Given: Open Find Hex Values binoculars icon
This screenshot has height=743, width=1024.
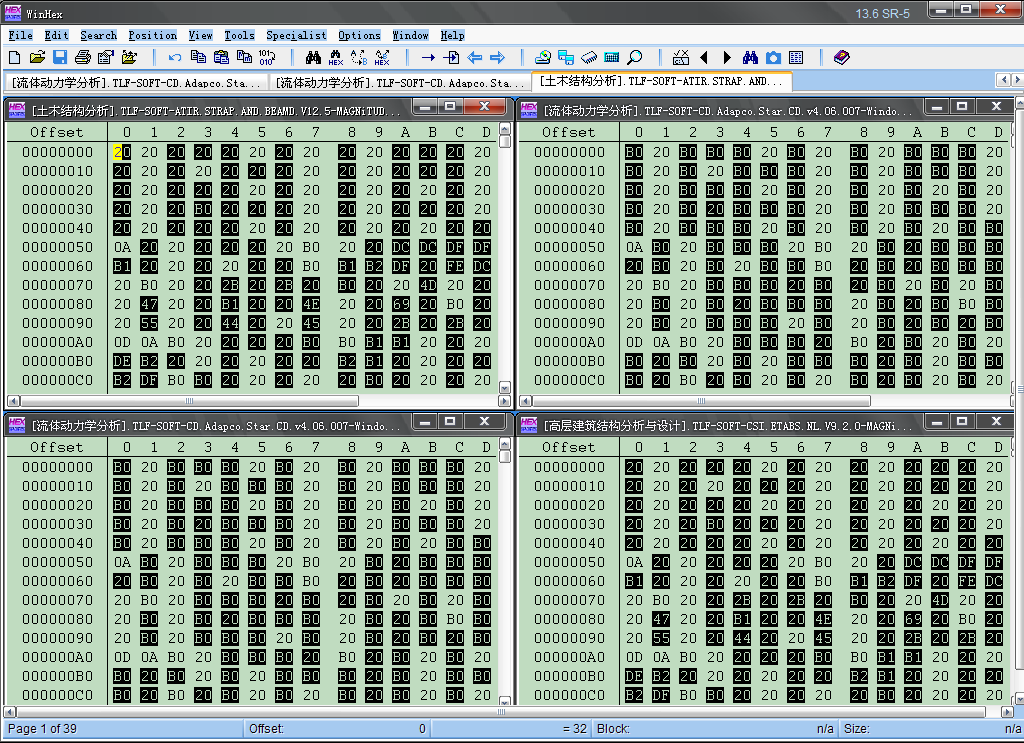Looking at the screenshot, I should (336, 57).
